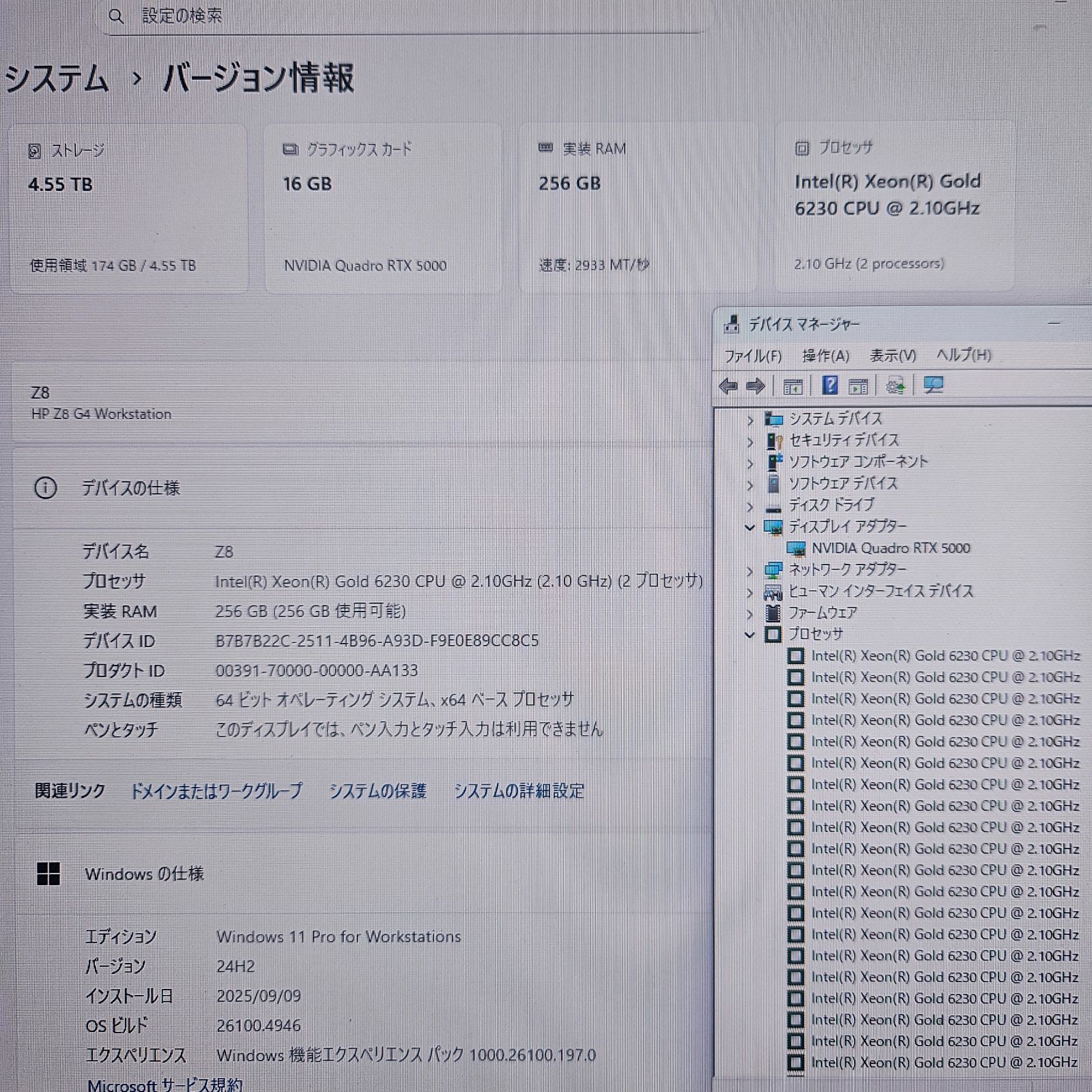Expand the ディスク ドライブ node
The image size is (1092, 1092).
750,506
